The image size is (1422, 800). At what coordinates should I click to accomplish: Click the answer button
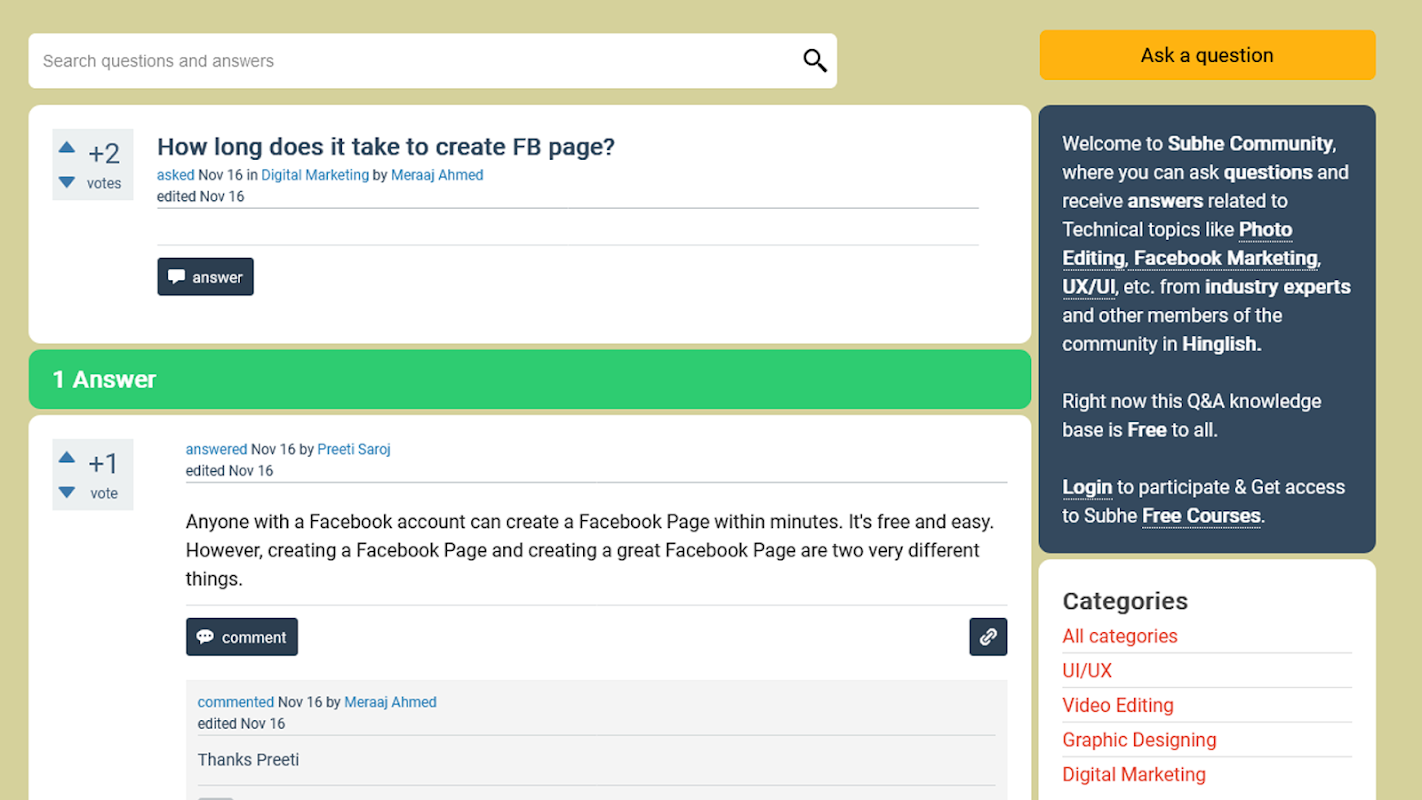[205, 277]
